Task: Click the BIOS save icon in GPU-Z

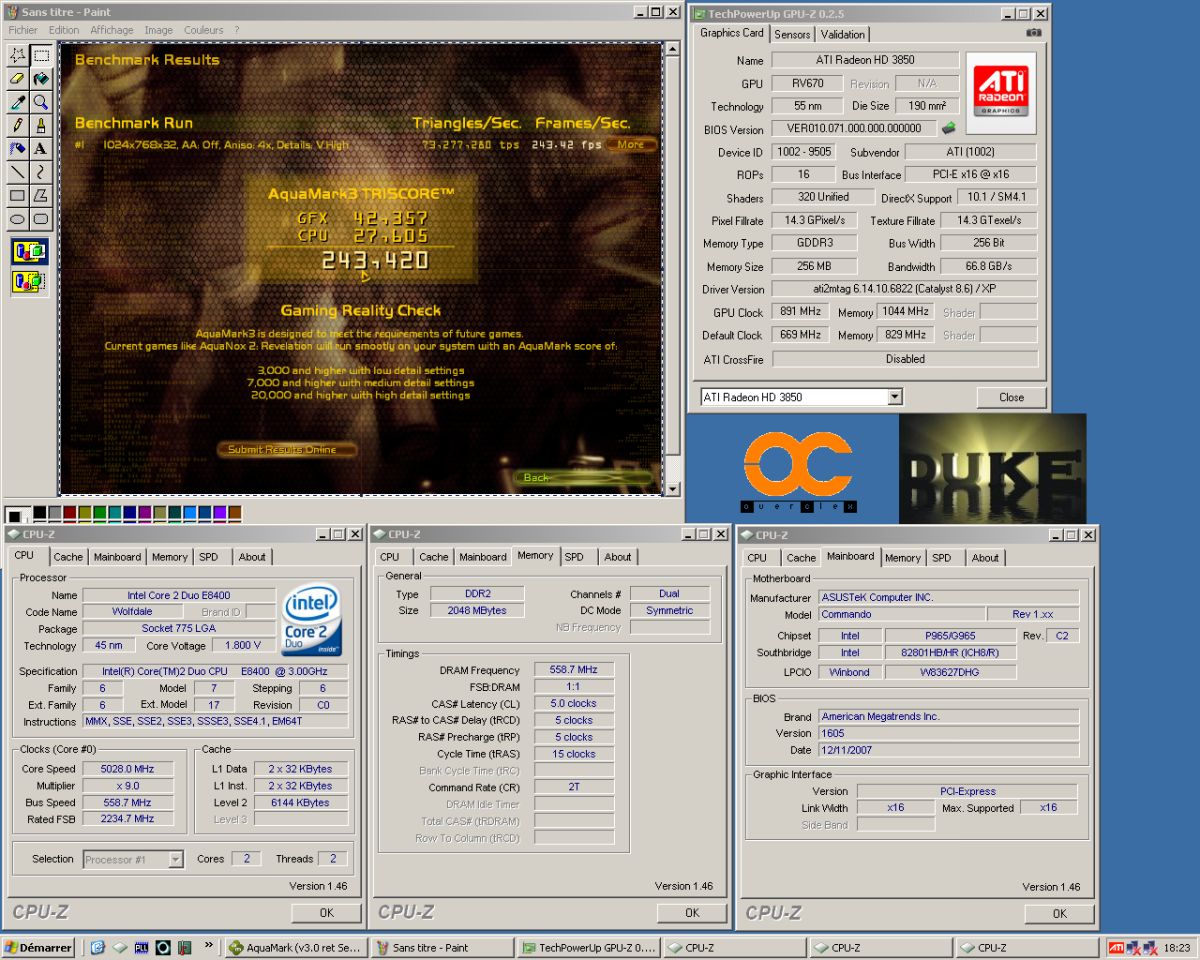Action: [x=948, y=128]
